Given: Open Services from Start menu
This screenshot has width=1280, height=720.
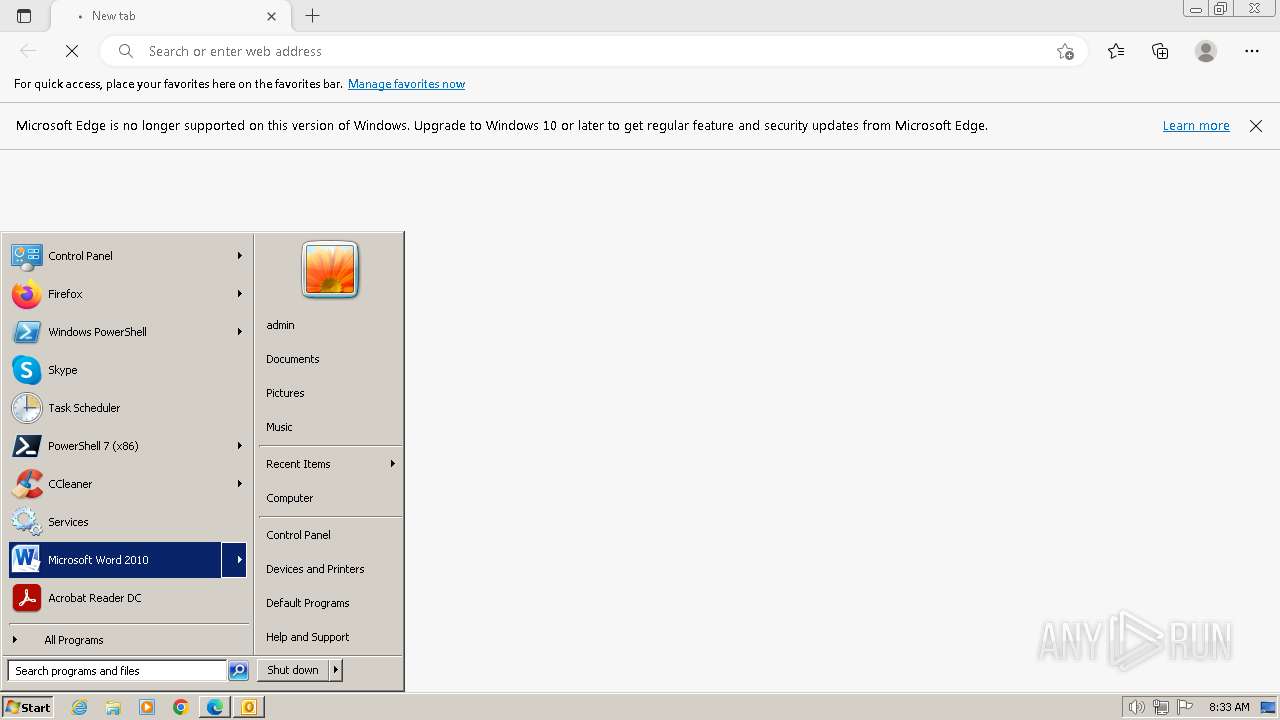Looking at the screenshot, I should 128,522.
